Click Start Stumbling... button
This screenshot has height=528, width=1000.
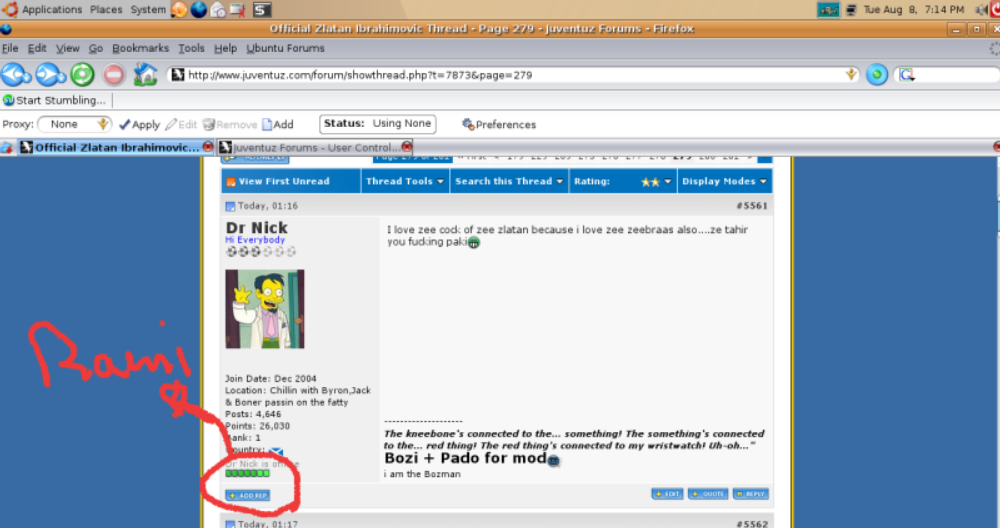tap(55, 100)
